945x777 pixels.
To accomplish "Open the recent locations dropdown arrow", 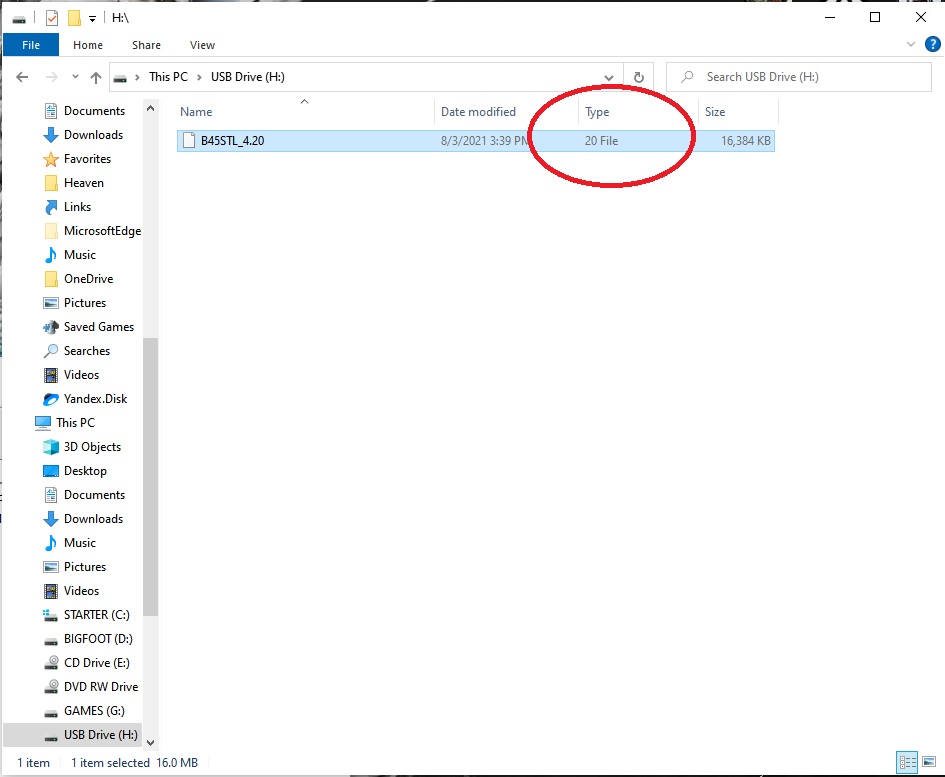I will (75, 77).
